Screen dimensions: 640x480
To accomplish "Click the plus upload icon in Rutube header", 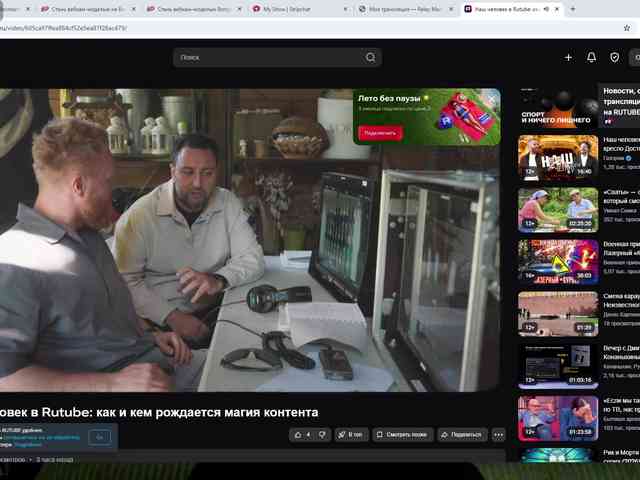I will [x=568, y=58].
